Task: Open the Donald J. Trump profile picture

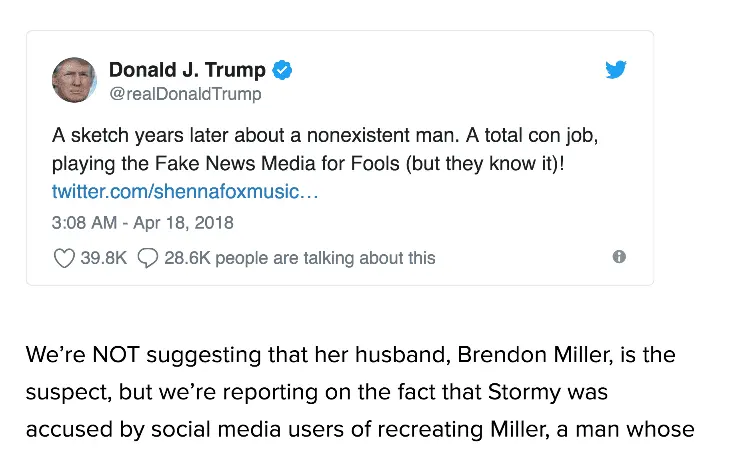Action: 74,81
